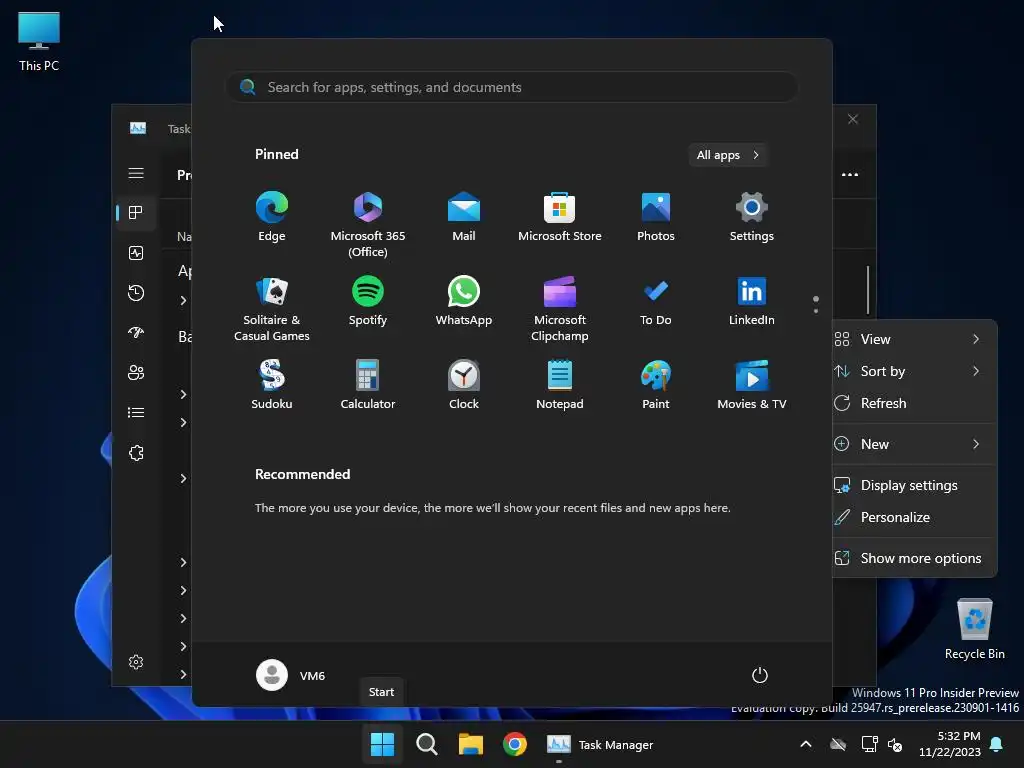Click the All apps button
Screen dimensions: 1024x768
[x=727, y=155]
